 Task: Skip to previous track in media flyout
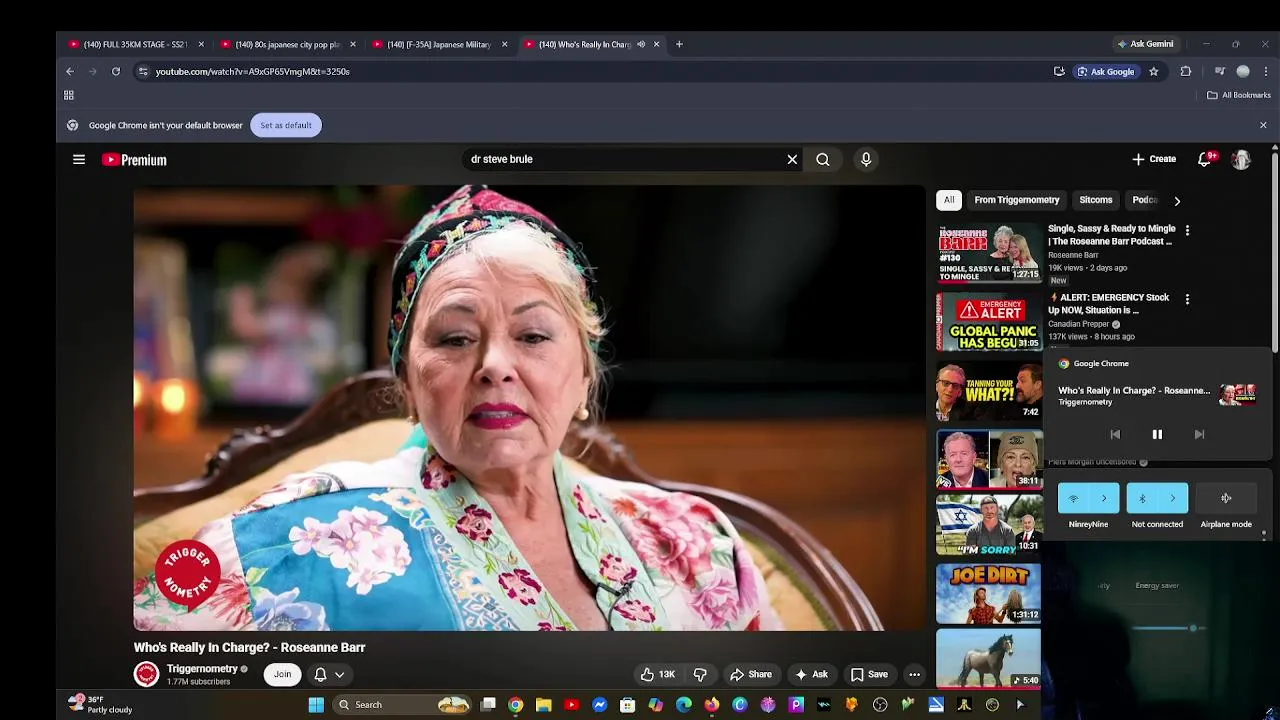click(1115, 434)
